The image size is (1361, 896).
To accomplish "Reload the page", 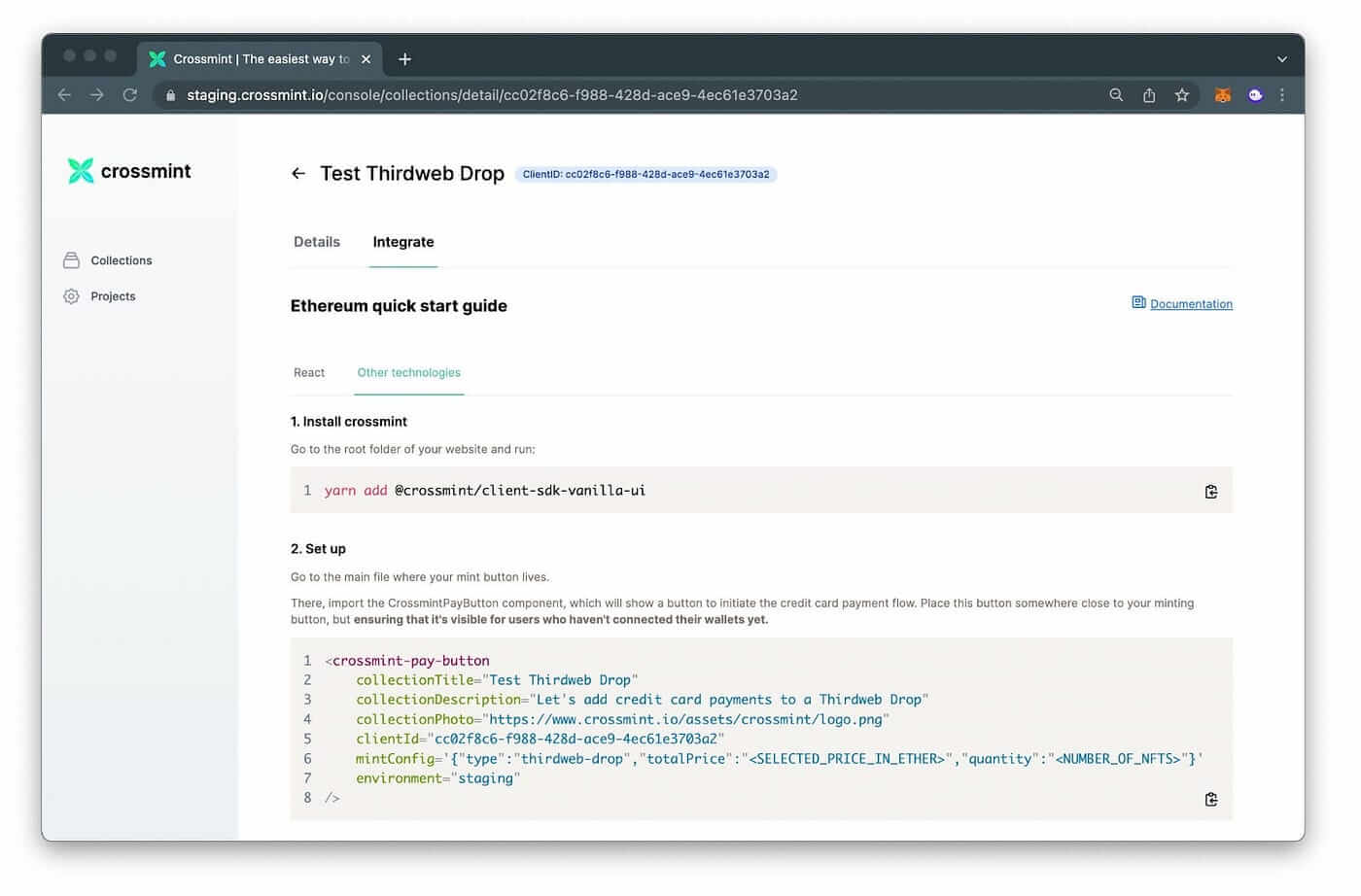I will tap(129, 95).
